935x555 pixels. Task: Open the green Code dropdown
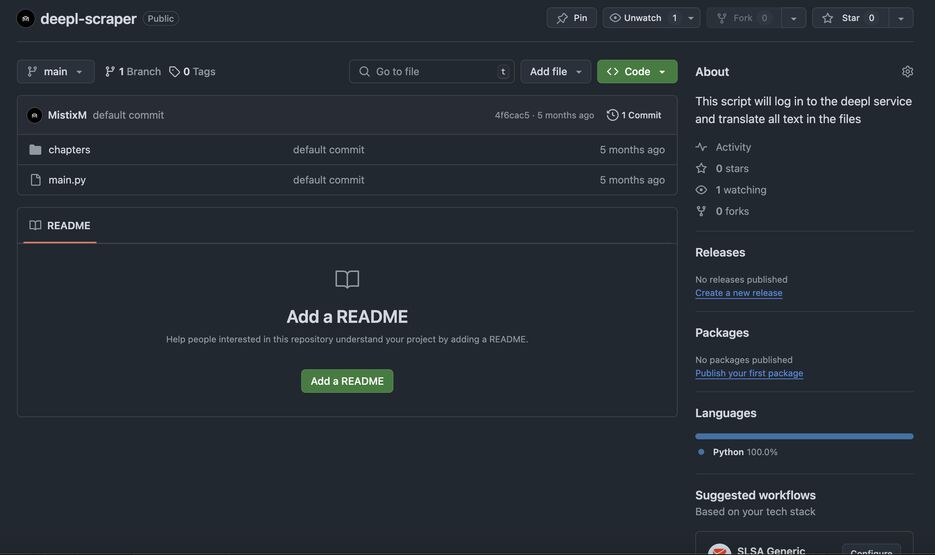(x=637, y=72)
